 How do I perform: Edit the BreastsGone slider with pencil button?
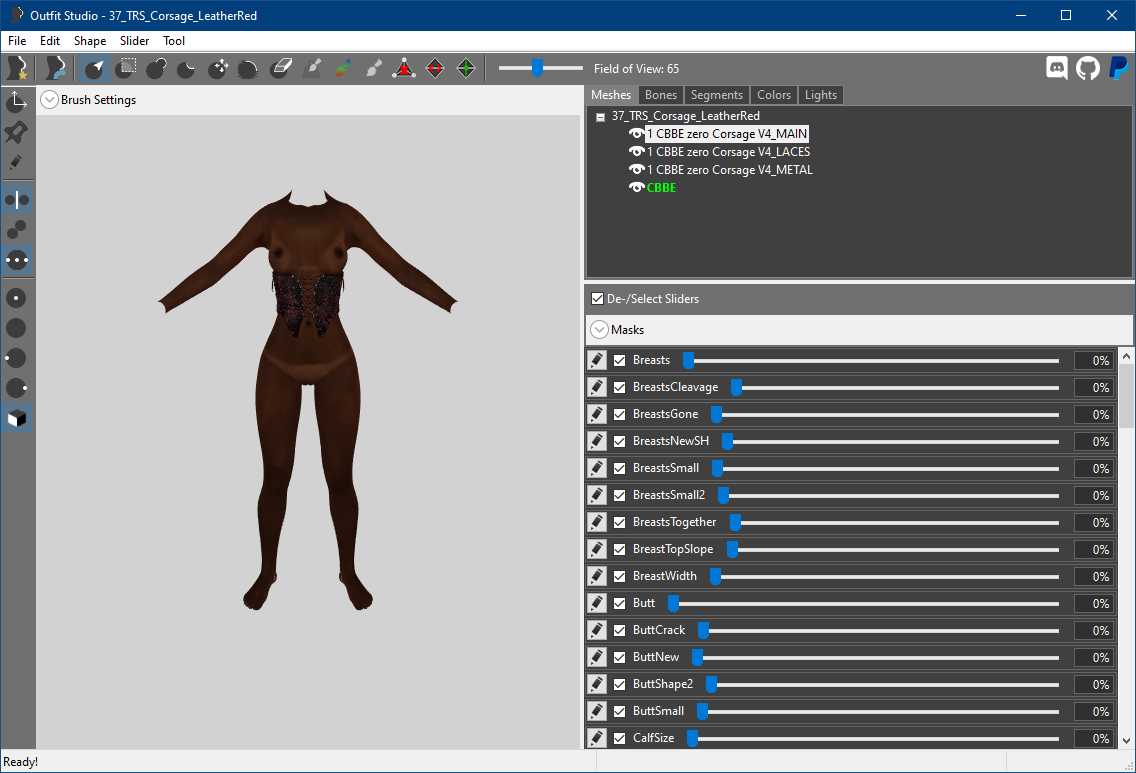point(596,414)
